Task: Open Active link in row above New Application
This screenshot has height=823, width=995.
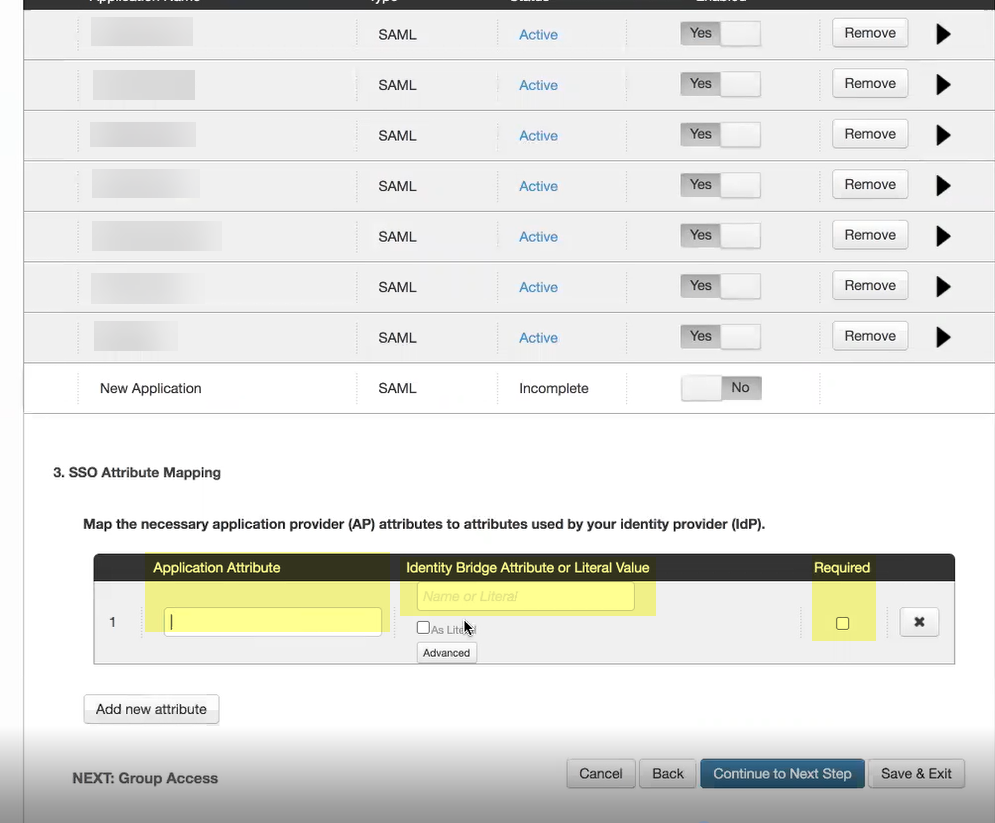Action: [x=538, y=338]
